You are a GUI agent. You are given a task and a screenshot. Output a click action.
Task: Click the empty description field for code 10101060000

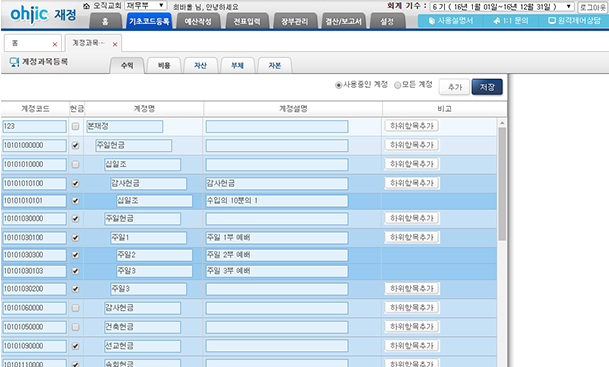(277, 308)
